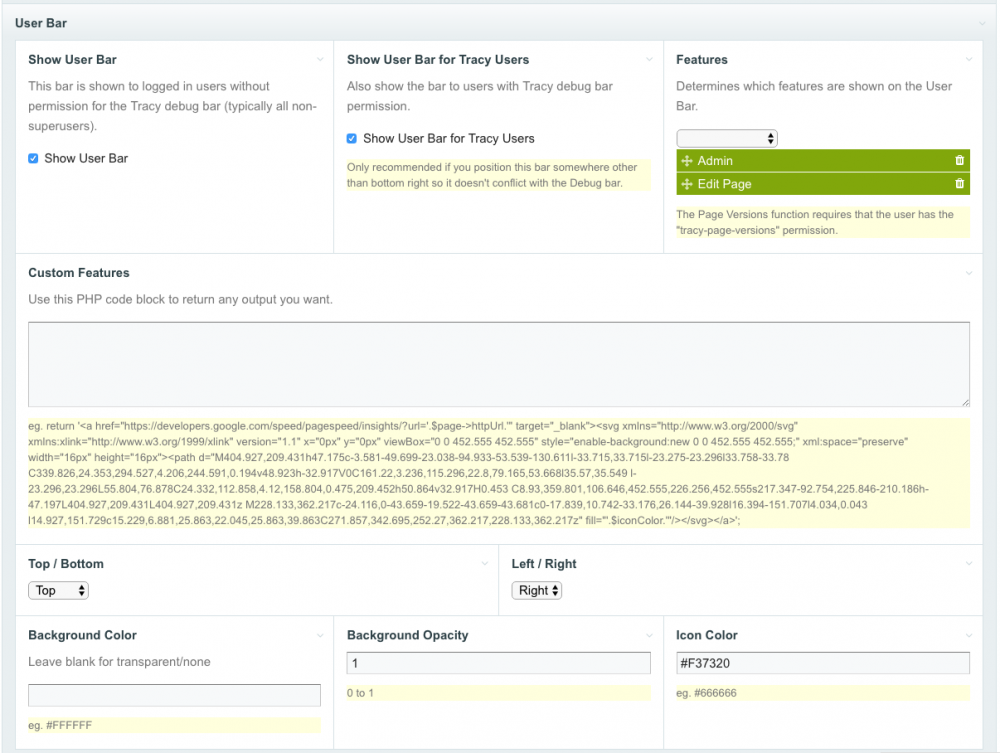Click the drag handle icon beside Admin
Image resolution: width=1000 pixels, height=753 pixels.
[x=687, y=161]
